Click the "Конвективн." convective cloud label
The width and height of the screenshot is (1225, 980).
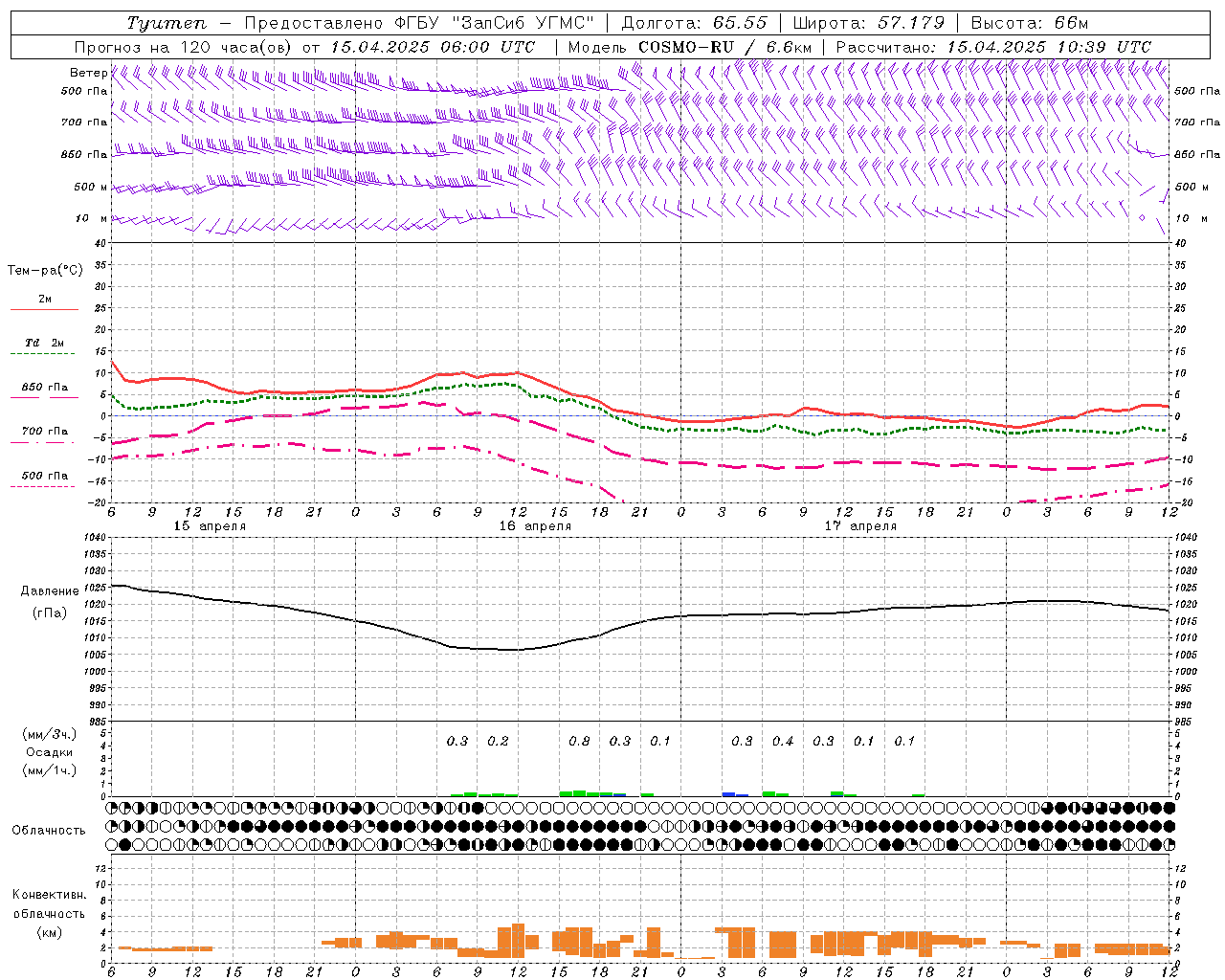pyautogui.click(x=50, y=895)
